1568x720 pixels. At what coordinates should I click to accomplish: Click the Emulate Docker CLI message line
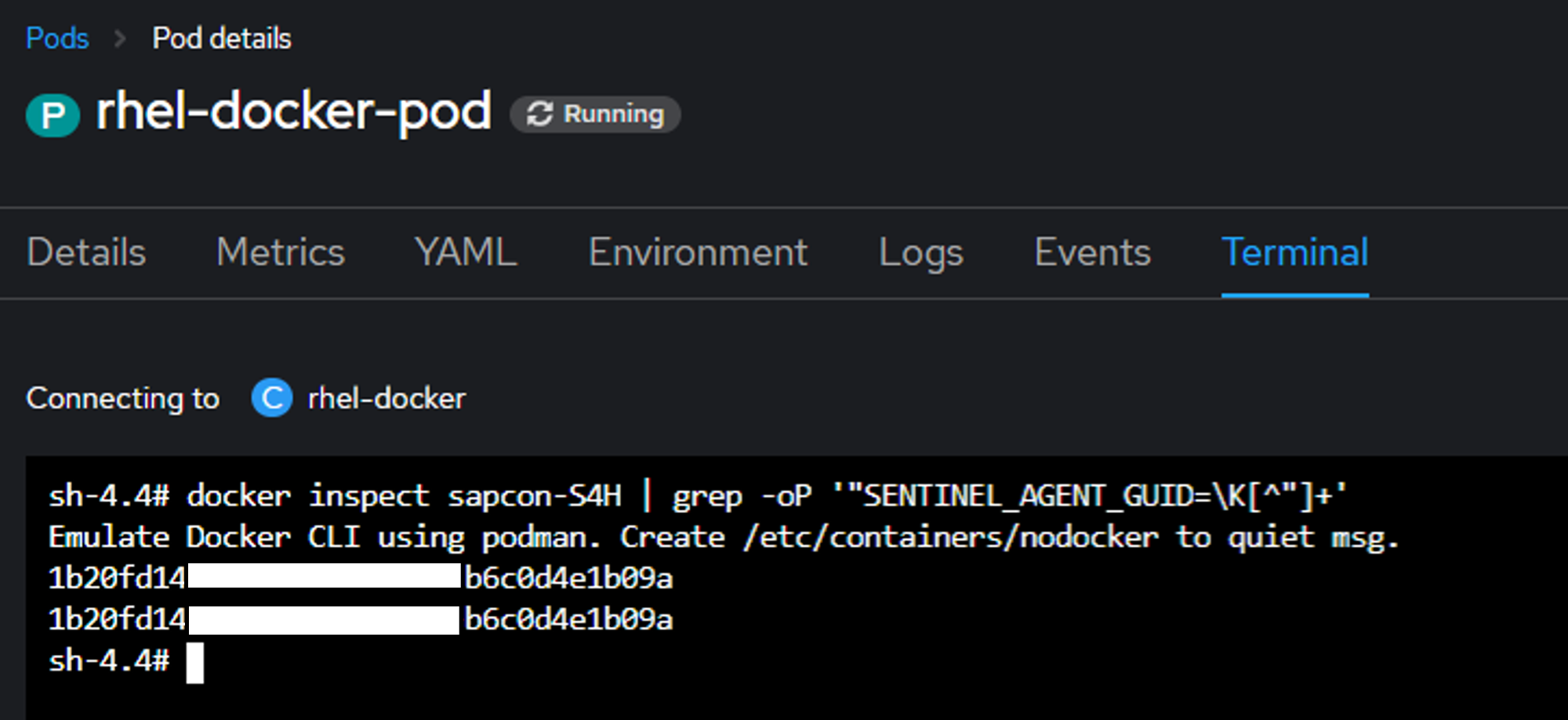tap(723, 537)
